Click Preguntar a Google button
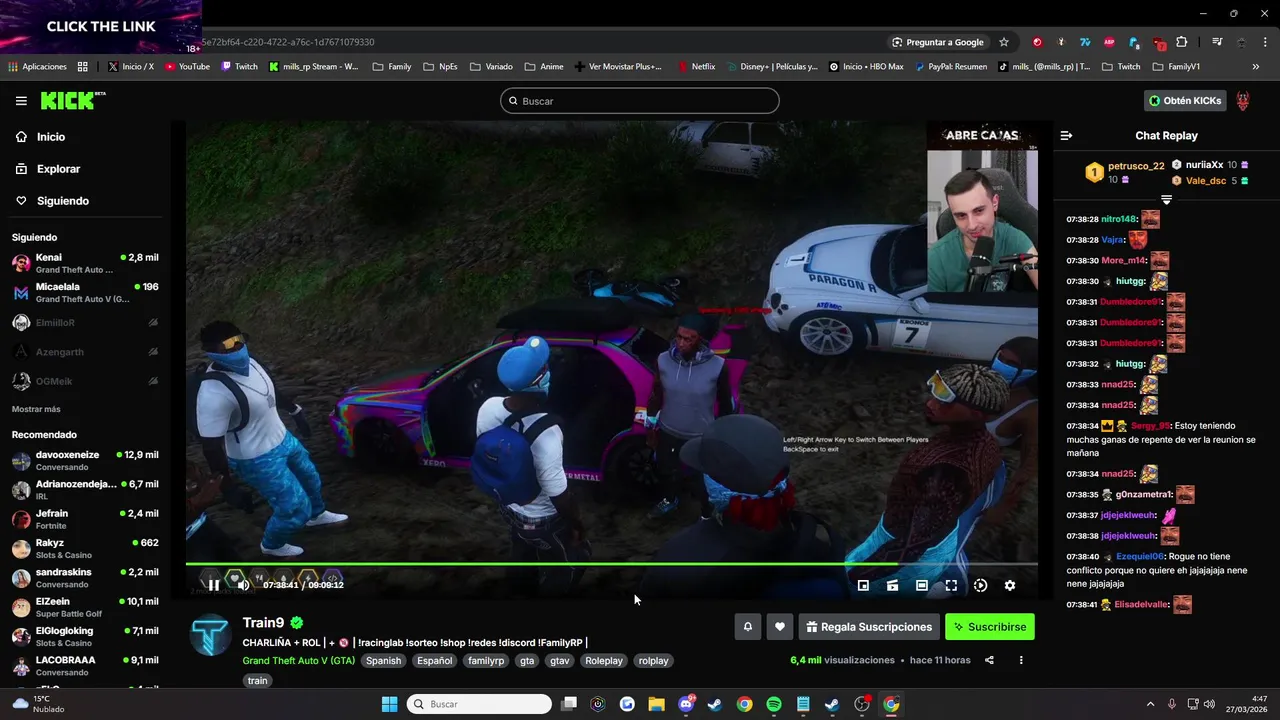Image resolution: width=1280 pixels, height=720 pixels. coord(937,42)
